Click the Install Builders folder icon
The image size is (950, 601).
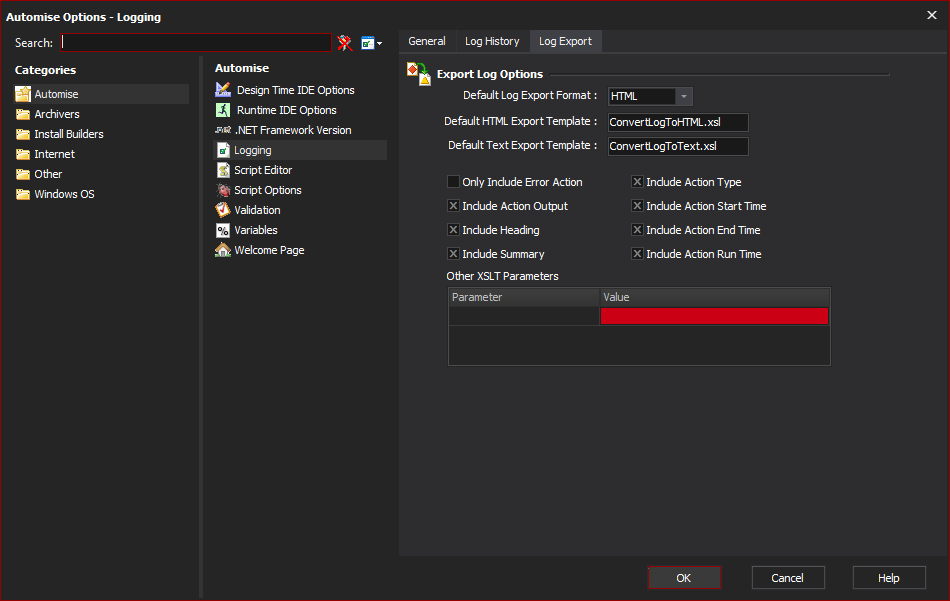[x=23, y=134]
